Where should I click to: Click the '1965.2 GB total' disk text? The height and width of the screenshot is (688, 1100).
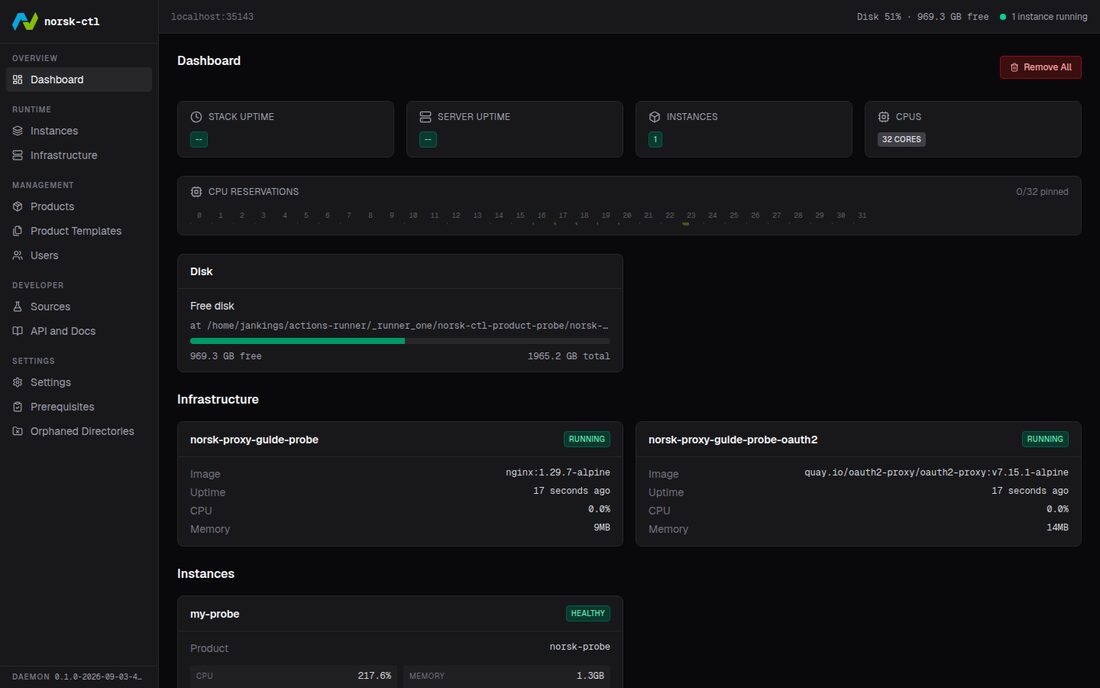[x=568, y=356]
